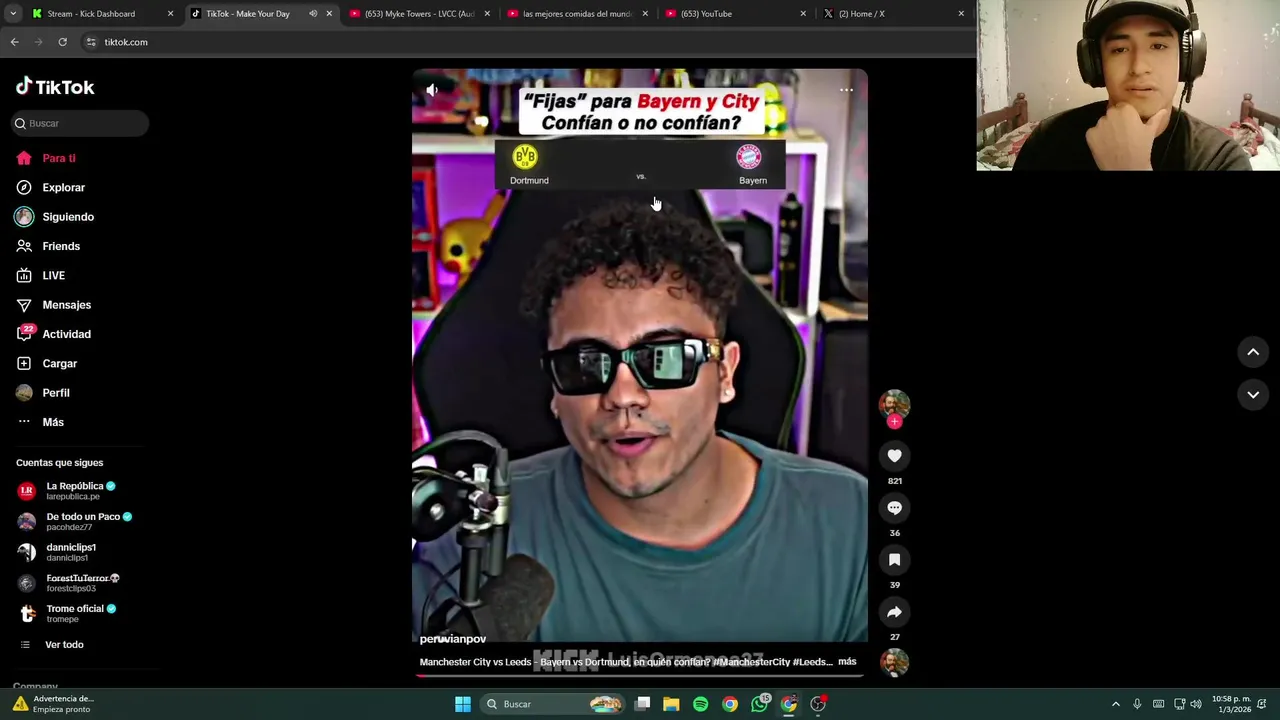
Task: Go back with the browser back arrow
Action: pos(14,42)
